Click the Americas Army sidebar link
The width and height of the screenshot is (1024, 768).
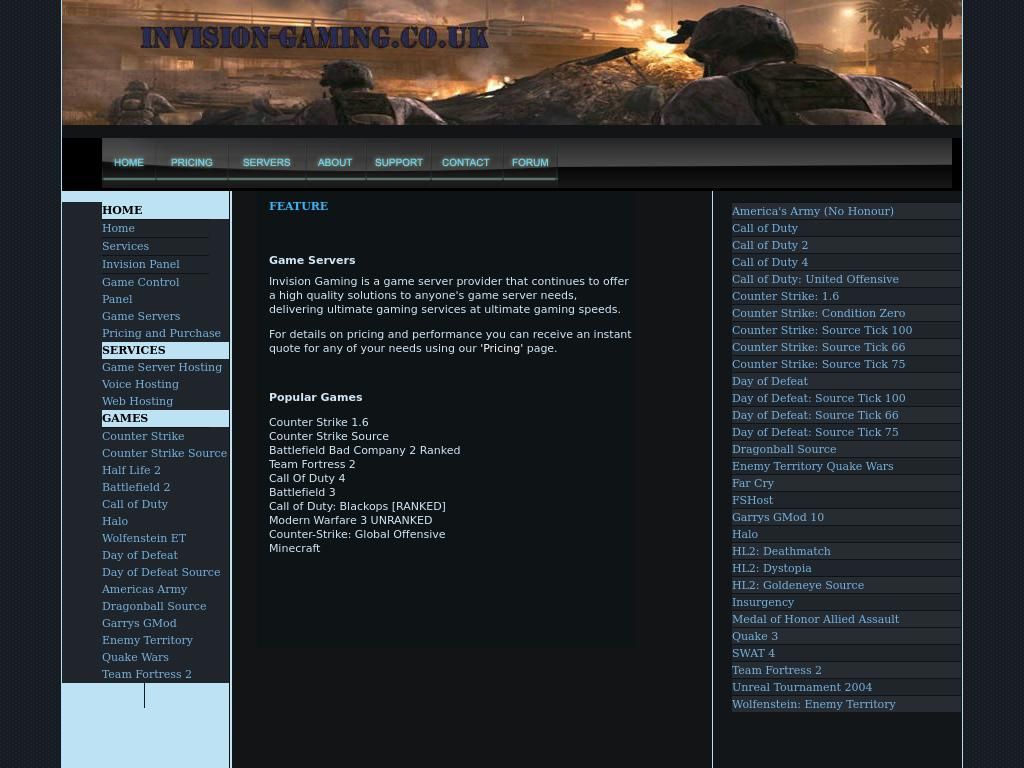click(x=144, y=589)
